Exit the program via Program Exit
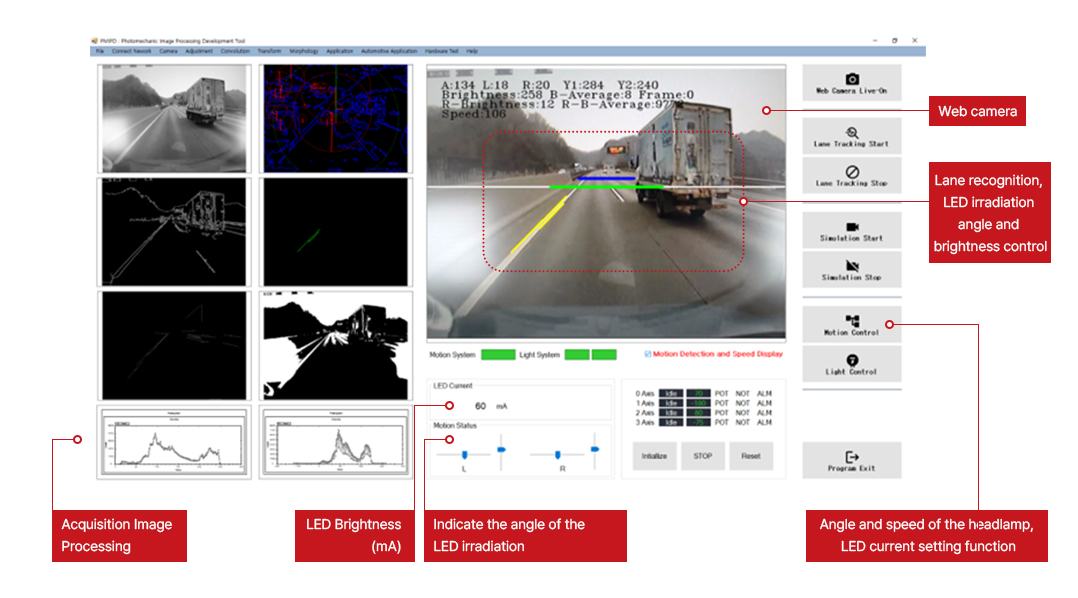Viewport: 1078px width, 598px height. [x=851, y=460]
